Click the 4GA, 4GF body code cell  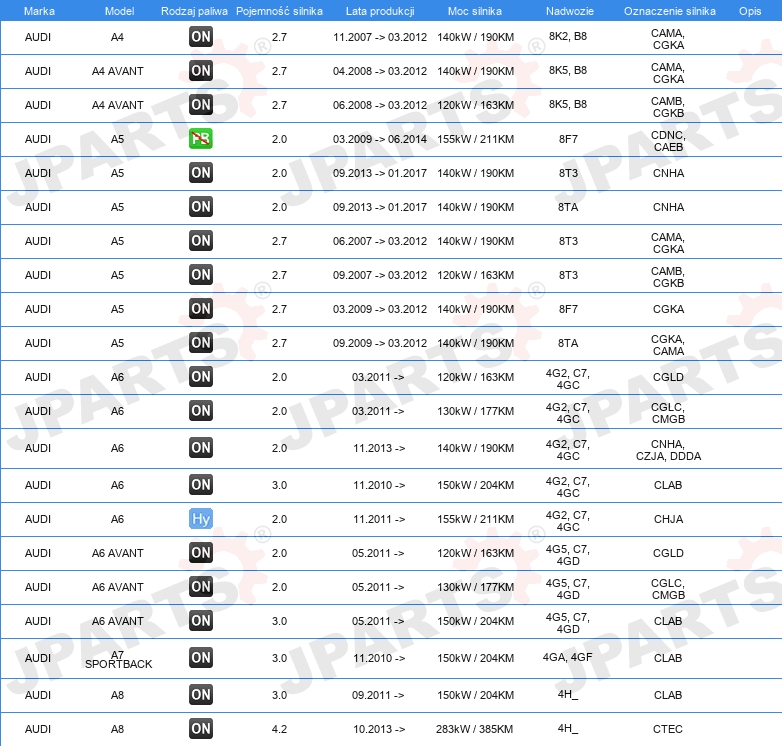pyautogui.click(x=568, y=657)
